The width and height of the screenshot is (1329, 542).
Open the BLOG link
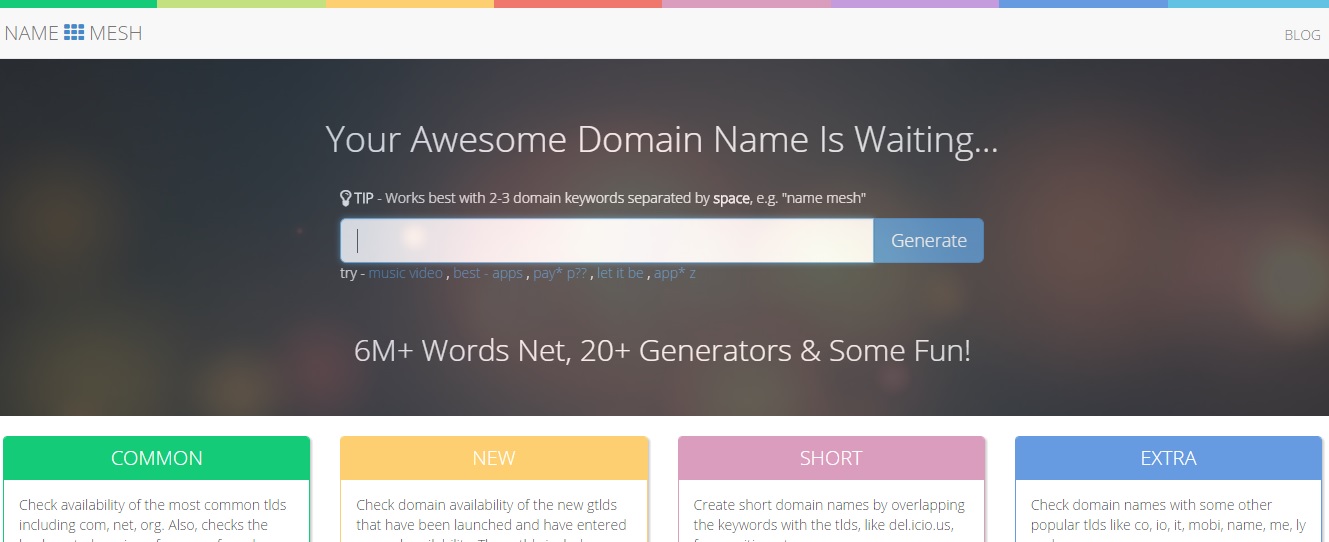coord(1302,35)
